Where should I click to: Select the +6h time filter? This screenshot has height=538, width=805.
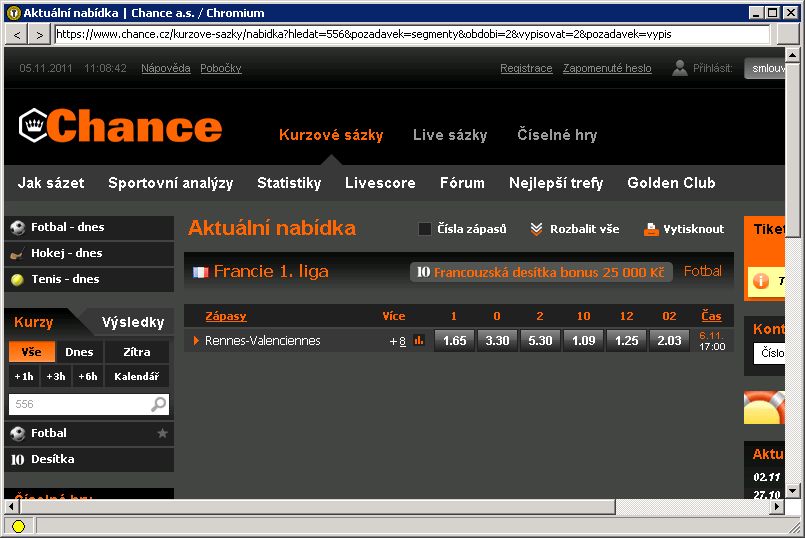click(88, 376)
